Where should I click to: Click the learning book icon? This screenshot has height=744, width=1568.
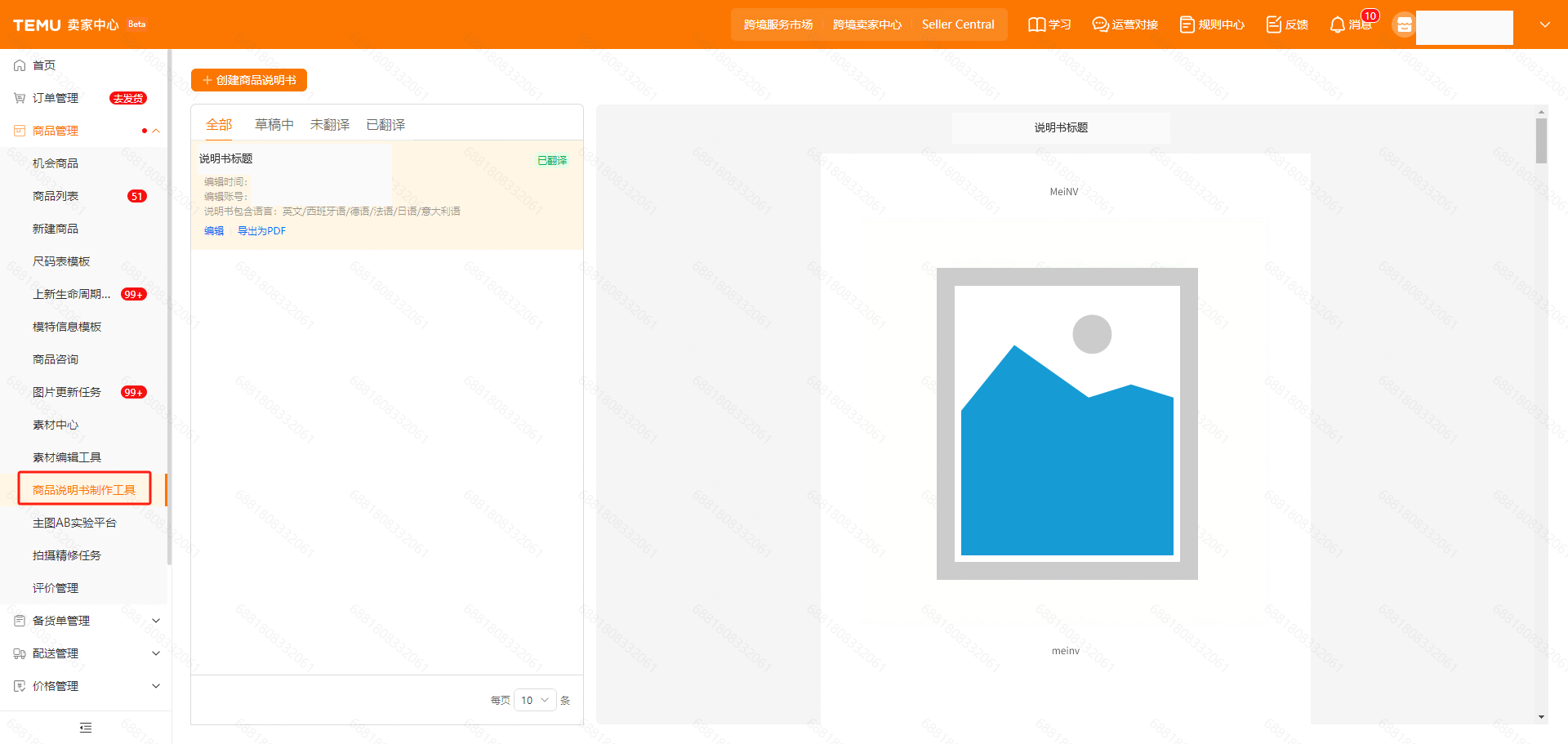1036,25
